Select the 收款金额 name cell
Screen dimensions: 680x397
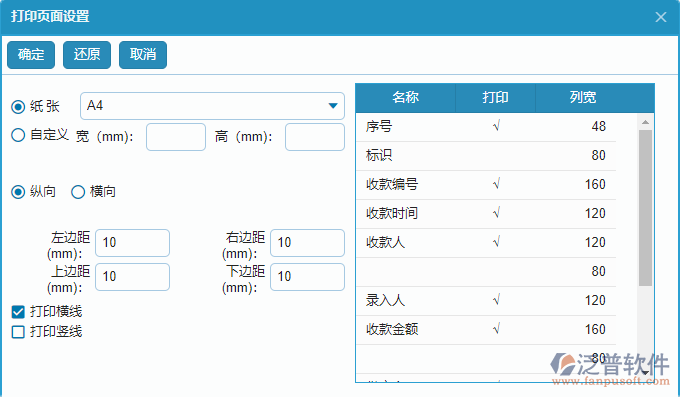tap(405, 329)
